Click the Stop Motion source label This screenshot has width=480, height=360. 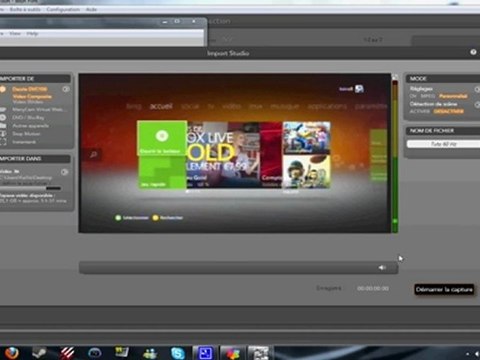coord(26,134)
